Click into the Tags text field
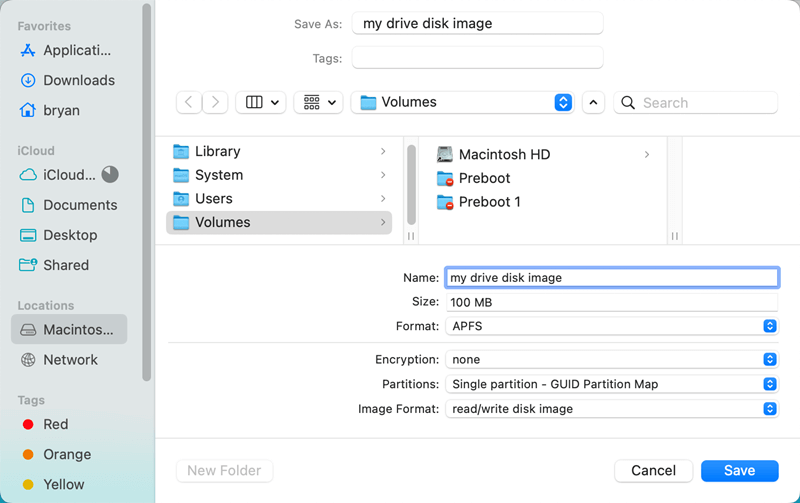This screenshot has width=800, height=503. click(477, 58)
